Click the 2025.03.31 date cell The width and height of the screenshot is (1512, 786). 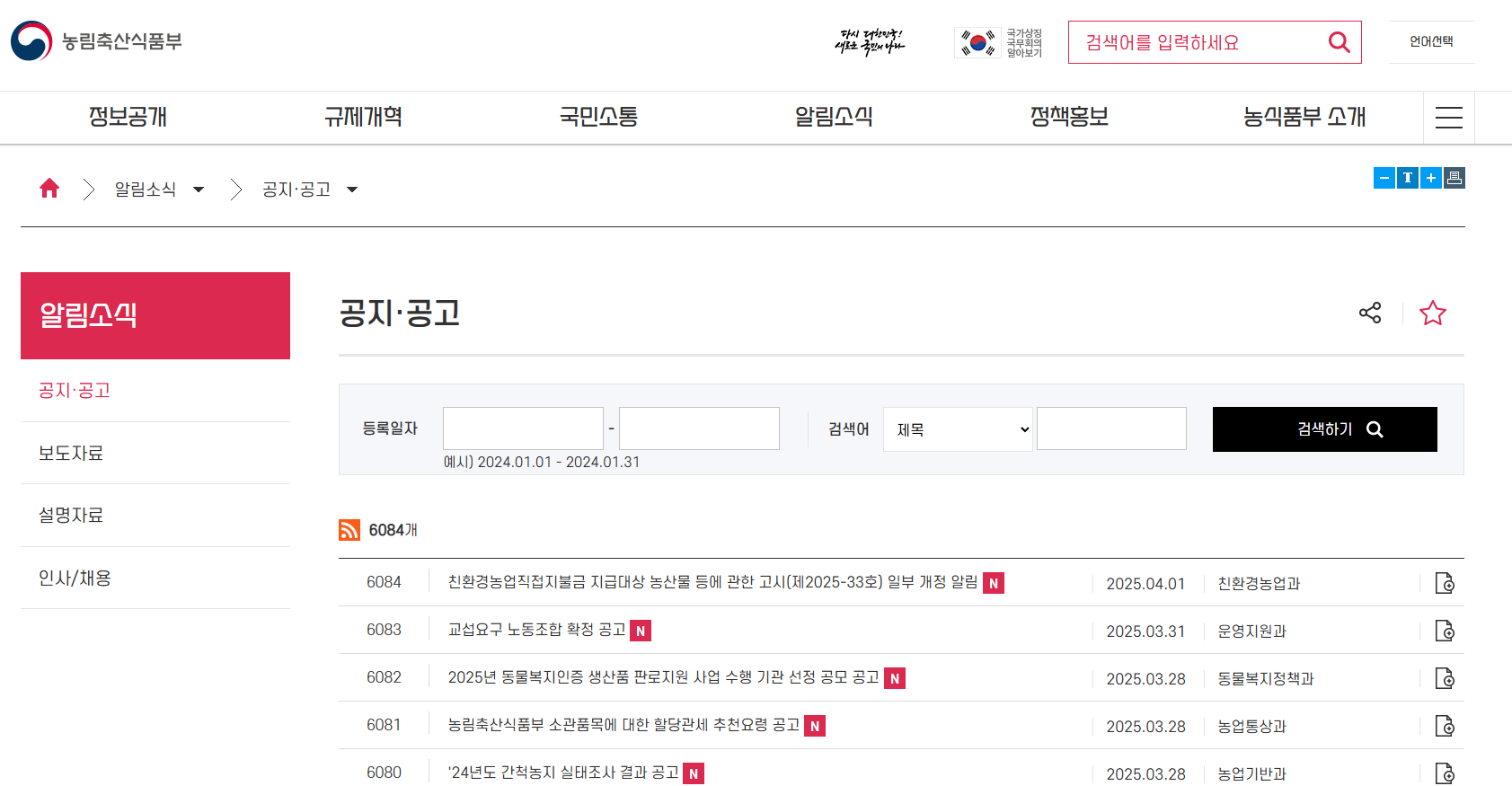point(1145,631)
